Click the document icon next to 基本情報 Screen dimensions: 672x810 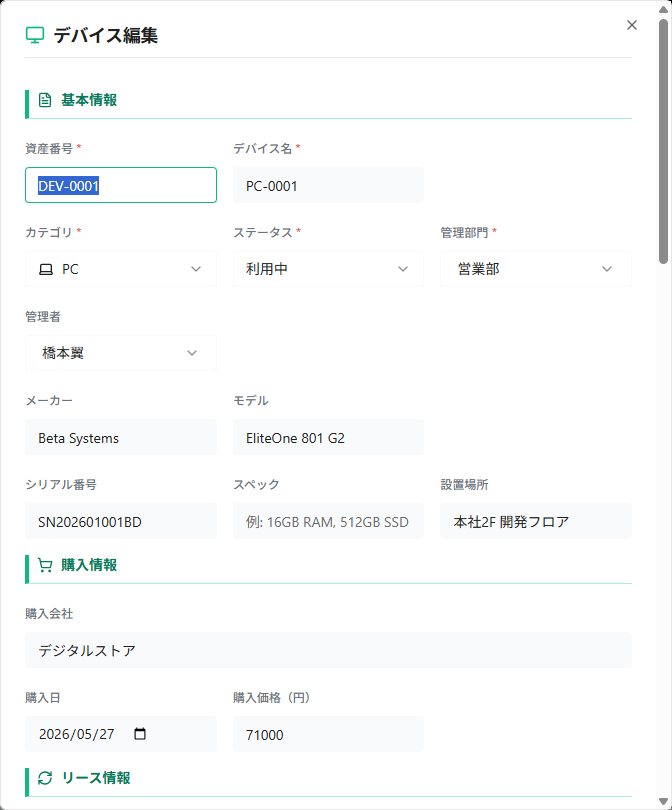[45, 100]
